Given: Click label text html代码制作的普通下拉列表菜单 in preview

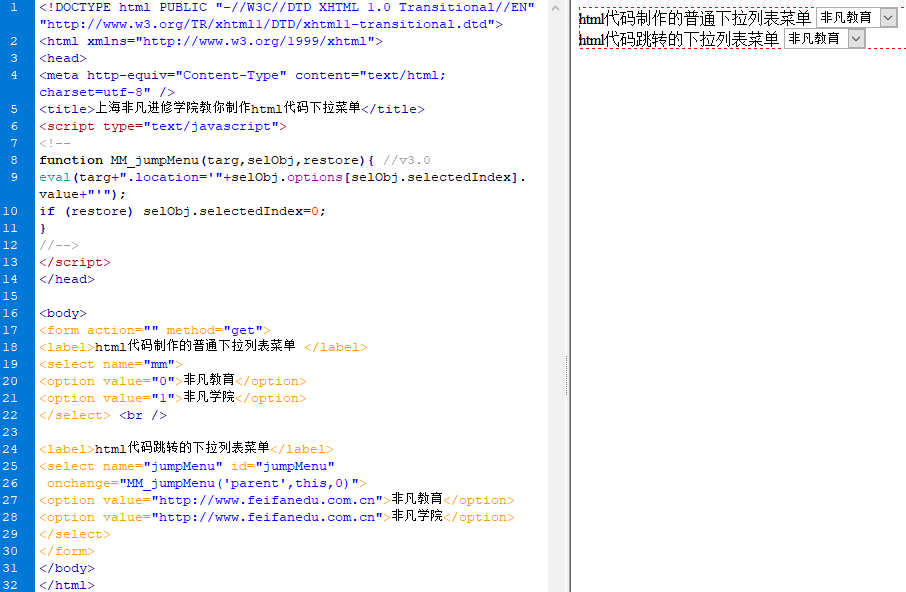Looking at the screenshot, I should coord(695,18).
